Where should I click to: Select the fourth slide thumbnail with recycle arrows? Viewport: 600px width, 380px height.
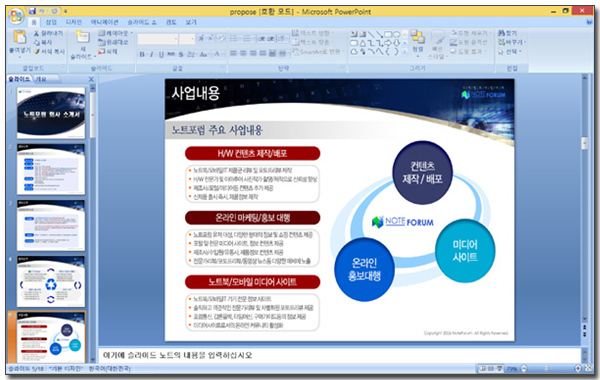[x=51, y=281]
